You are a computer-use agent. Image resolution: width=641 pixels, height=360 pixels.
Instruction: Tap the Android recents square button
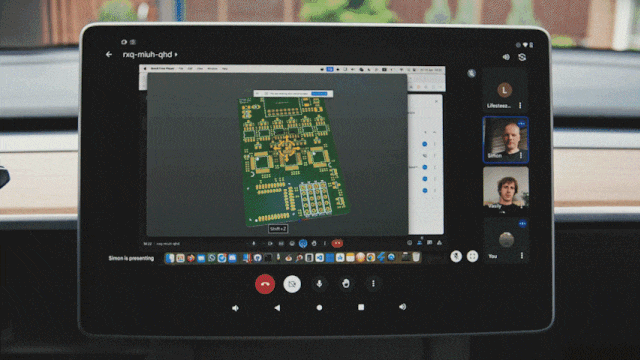point(361,307)
